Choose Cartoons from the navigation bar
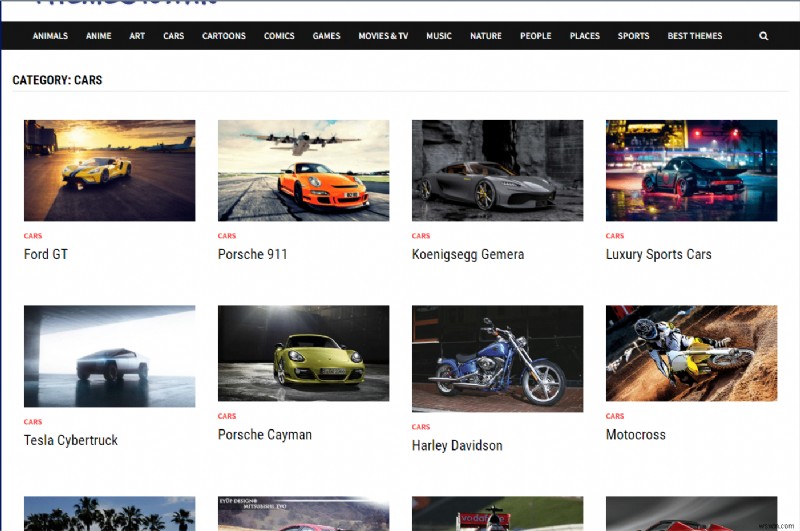Screen dimensions: 800x531 223,36
